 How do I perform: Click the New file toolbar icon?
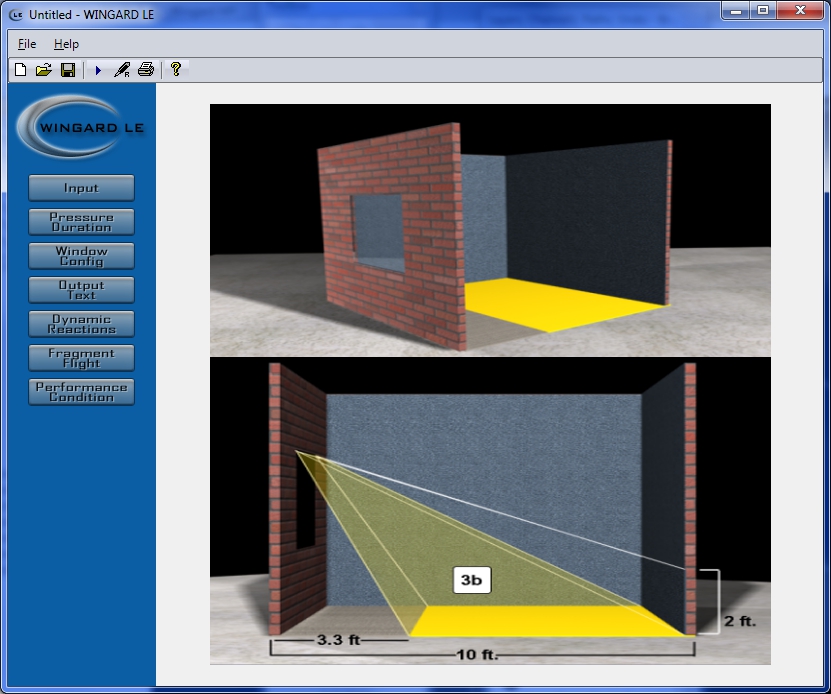20,70
